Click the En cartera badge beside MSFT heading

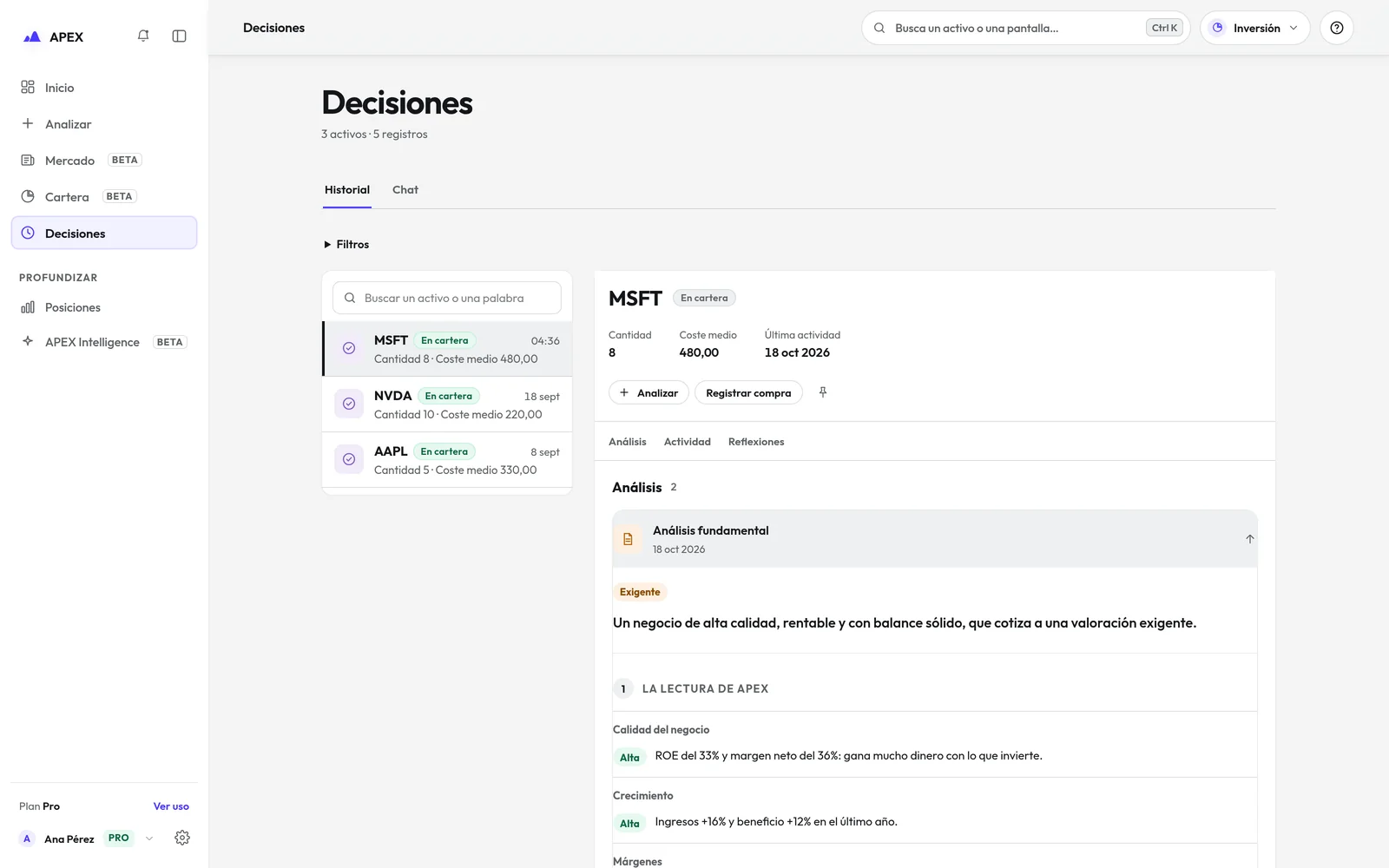[704, 298]
